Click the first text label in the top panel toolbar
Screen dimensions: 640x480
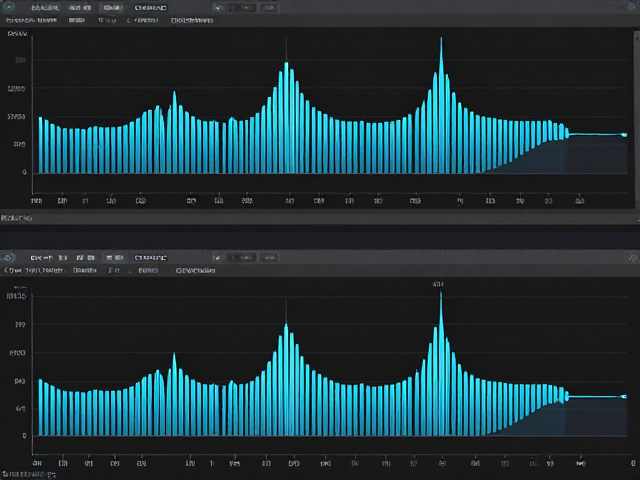point(44,7)
